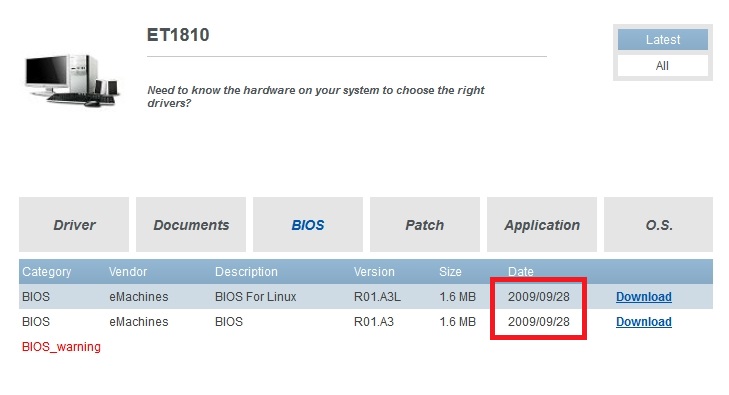Switch to the Application tab

click(542, 224)
